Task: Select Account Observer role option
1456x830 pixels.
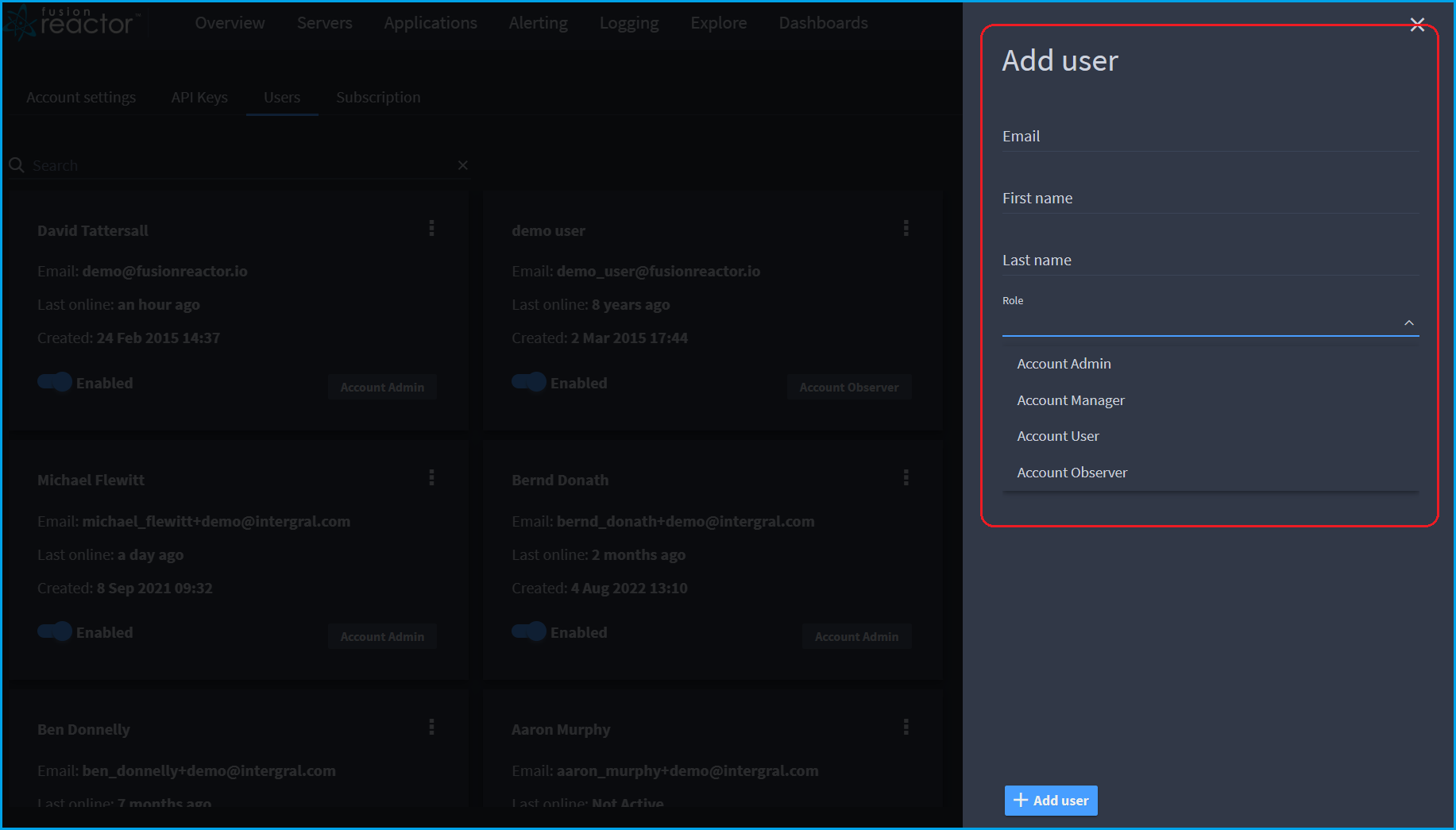Action: (1210, 473)
